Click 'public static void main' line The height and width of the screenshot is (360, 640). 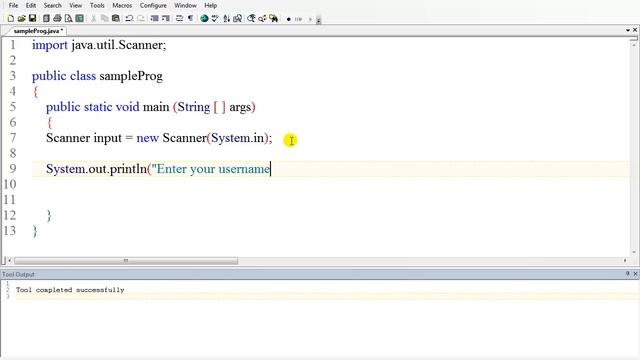point(151,107)
